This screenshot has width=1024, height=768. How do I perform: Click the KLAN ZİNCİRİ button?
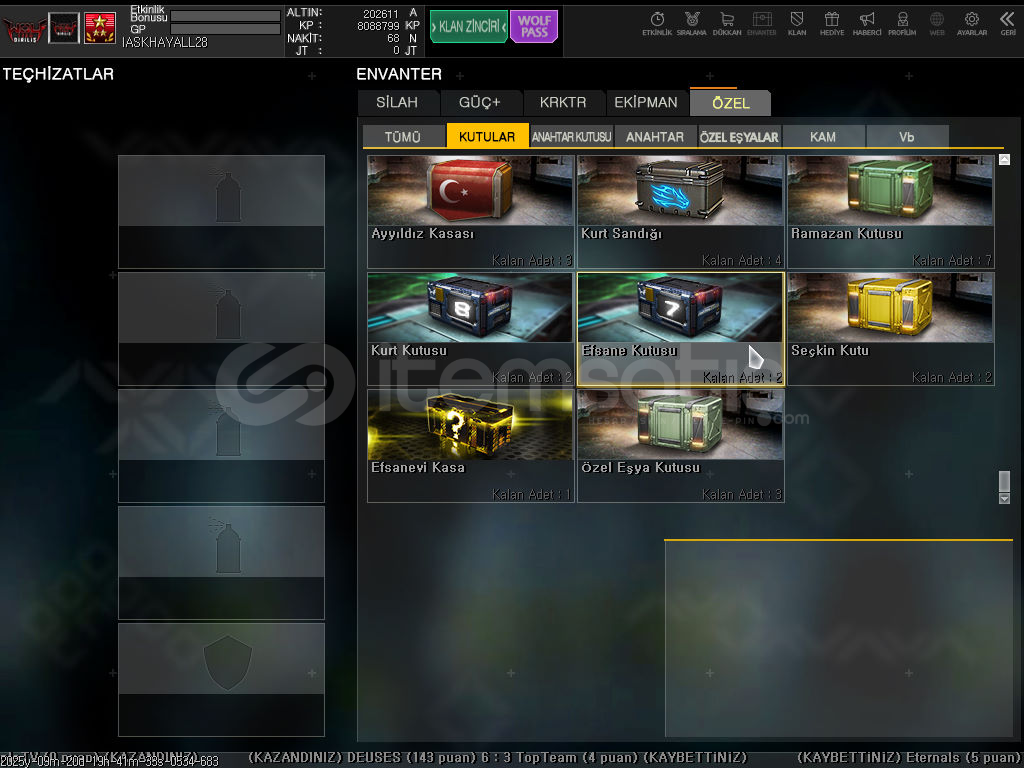click(x=469, y=27)
